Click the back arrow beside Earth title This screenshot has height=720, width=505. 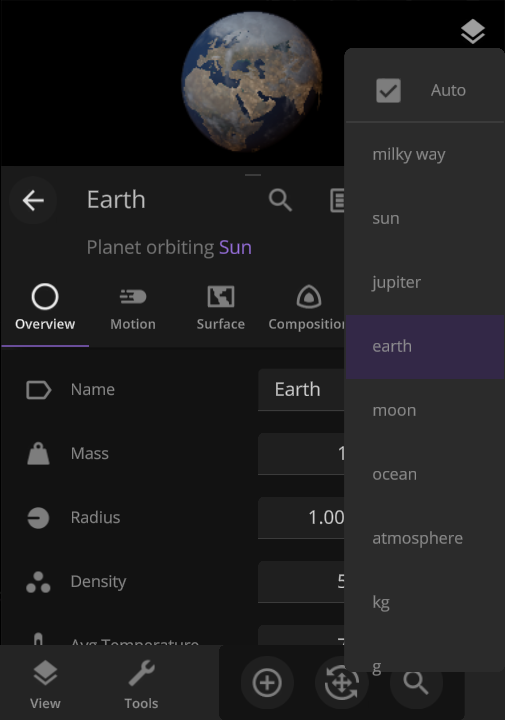(x=33, y=200)
